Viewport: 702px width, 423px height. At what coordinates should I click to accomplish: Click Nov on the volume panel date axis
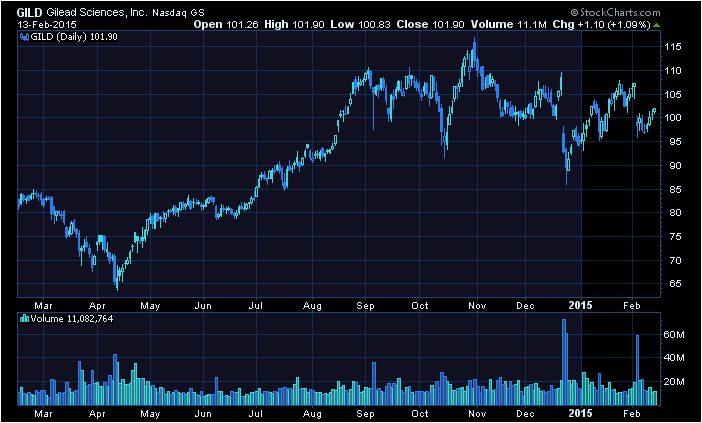[x=478, y=414]
